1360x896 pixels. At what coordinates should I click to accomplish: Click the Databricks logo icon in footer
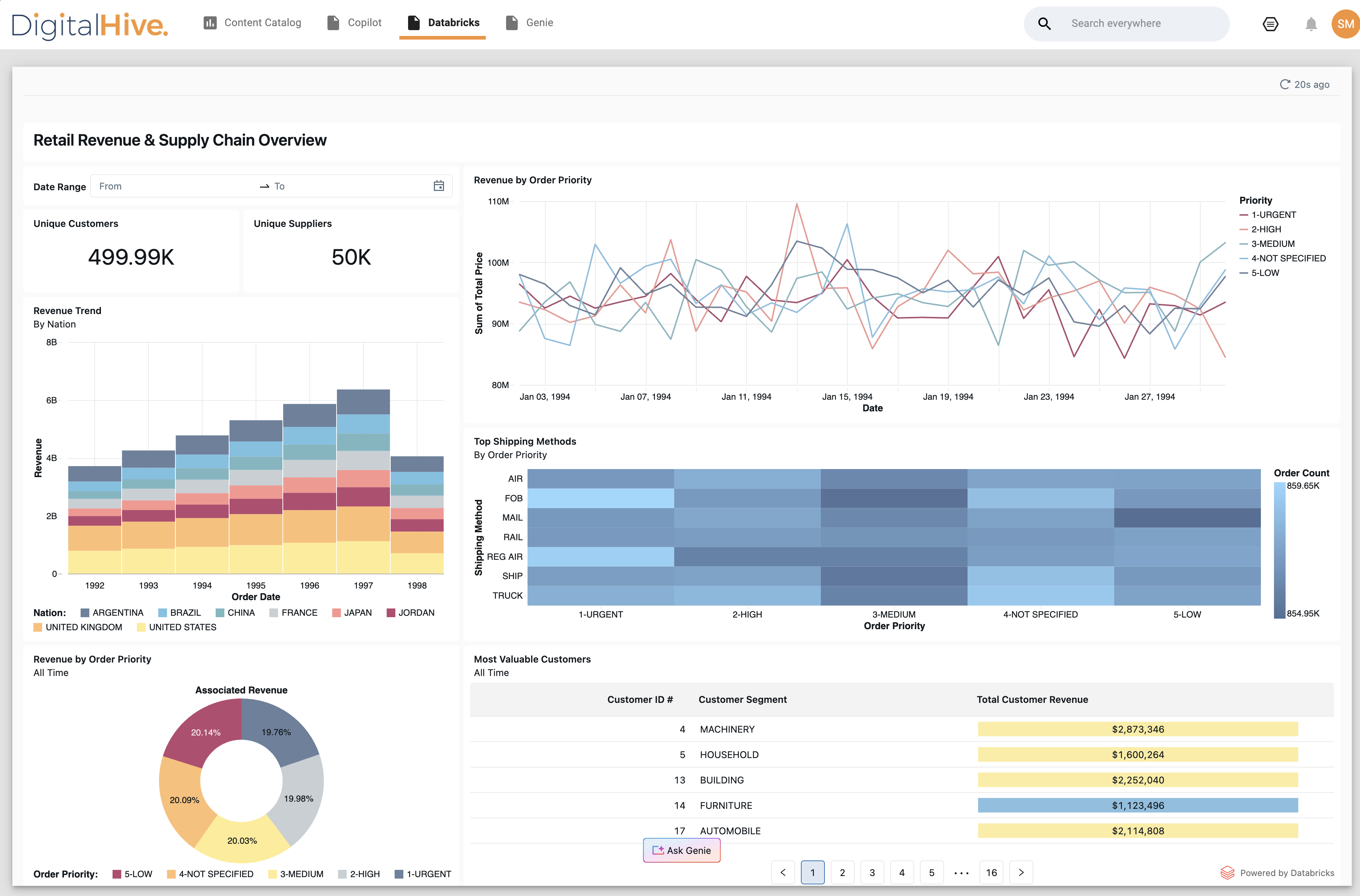pyautogui.click(x=1227, y=872)
